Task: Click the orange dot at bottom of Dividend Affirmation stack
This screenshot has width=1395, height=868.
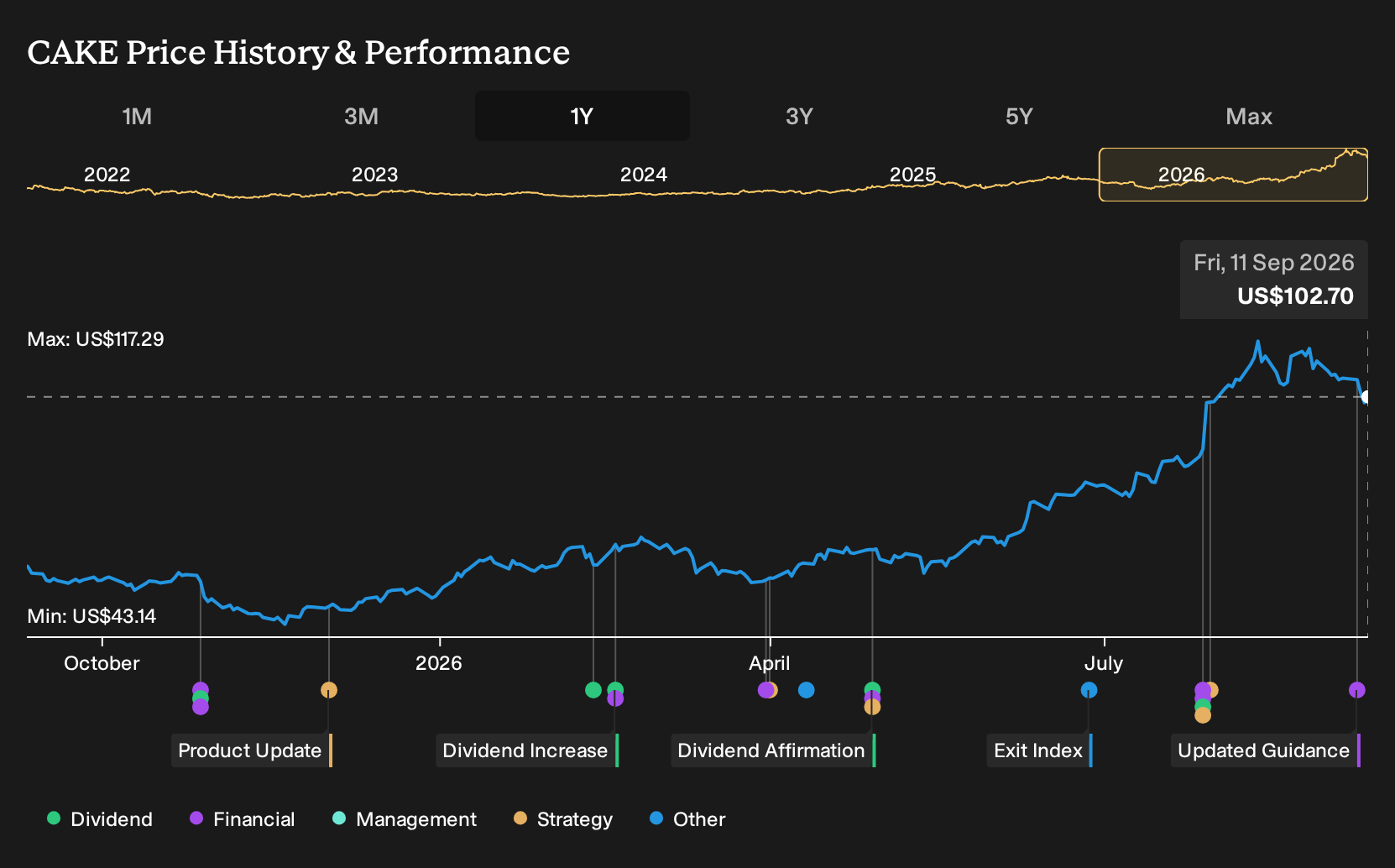Action: tap(872, 707)
